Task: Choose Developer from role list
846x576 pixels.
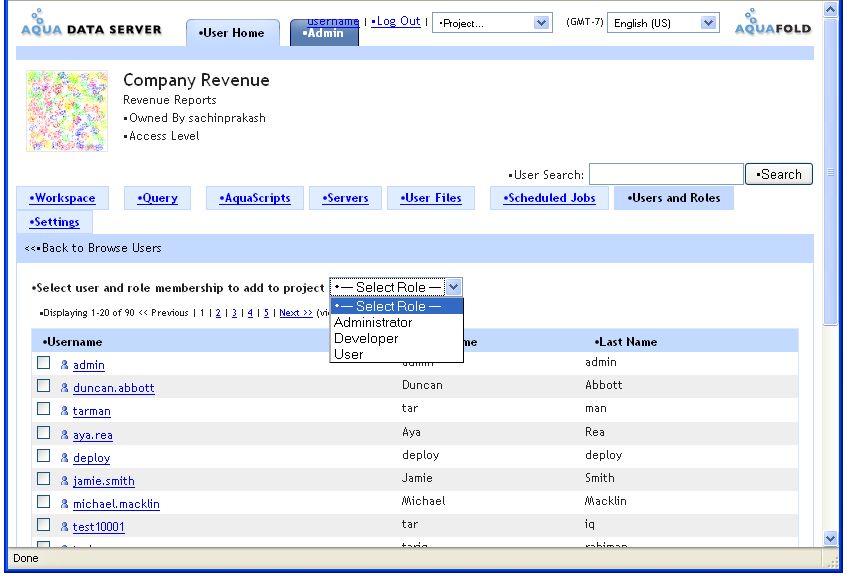Action: point(397,339)
